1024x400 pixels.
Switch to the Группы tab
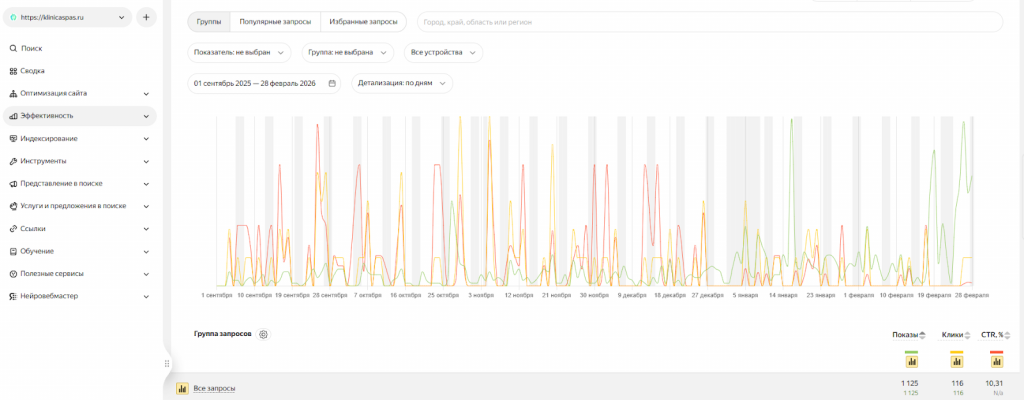tap(209, 22)
